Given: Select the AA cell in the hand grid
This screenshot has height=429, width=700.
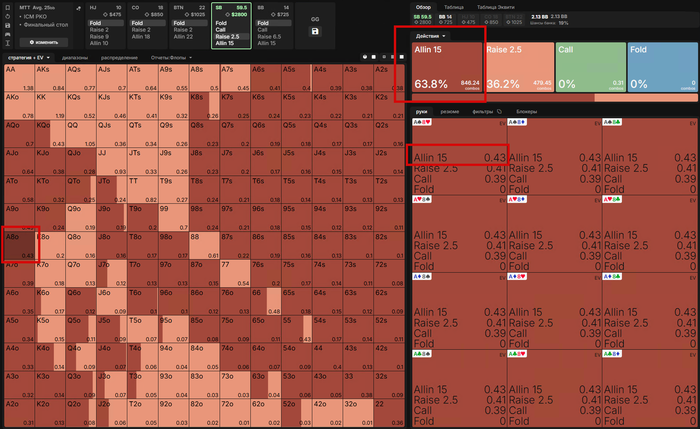Looking at the screenshot, I should pyautogui.click(x=19, y=78).
